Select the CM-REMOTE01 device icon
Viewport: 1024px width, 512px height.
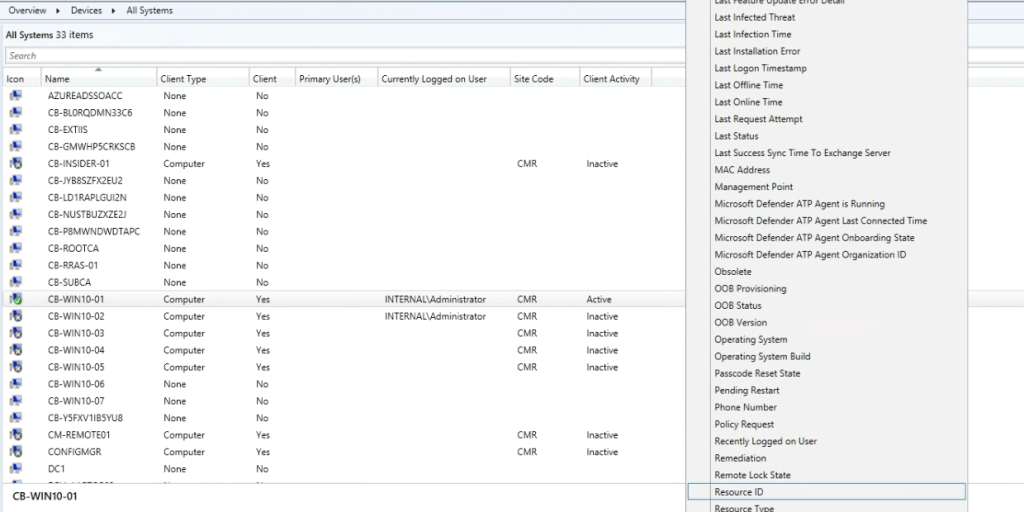(16, 435)
